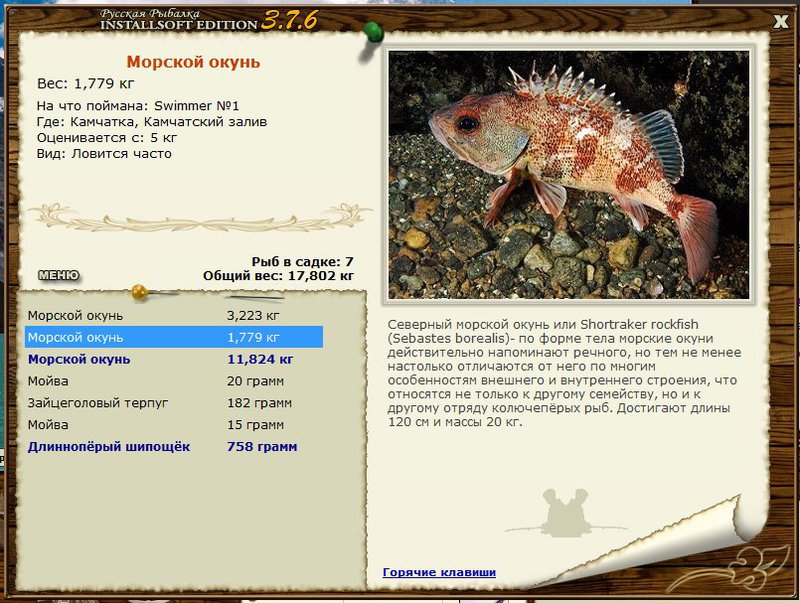Viewport: 800px width, 603px height.
Task: Click the sea perch fish photo
Action: (569, 174)
